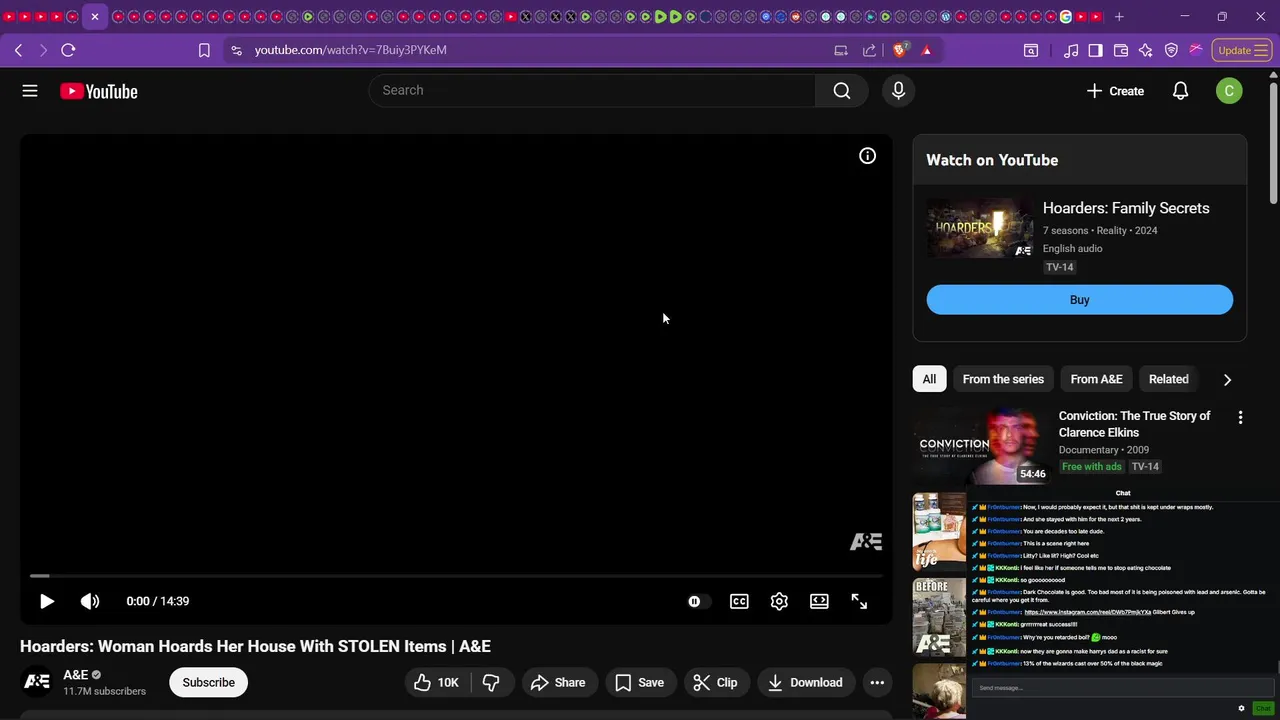This screenshot has height=720, width=1280.
Task: Toggle autoplay switch in player
Action: tap(699, 601)
